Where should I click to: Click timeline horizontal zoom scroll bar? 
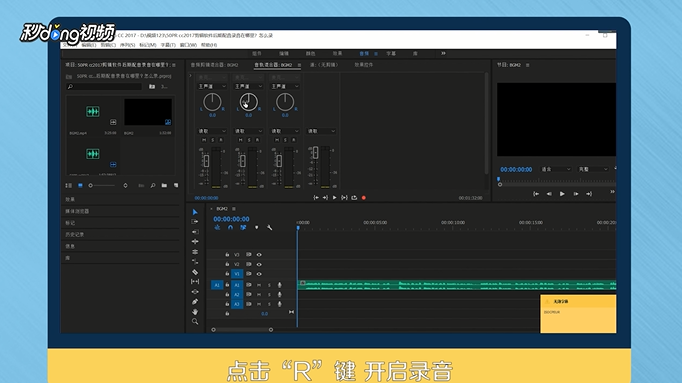[x=242, y=330]
